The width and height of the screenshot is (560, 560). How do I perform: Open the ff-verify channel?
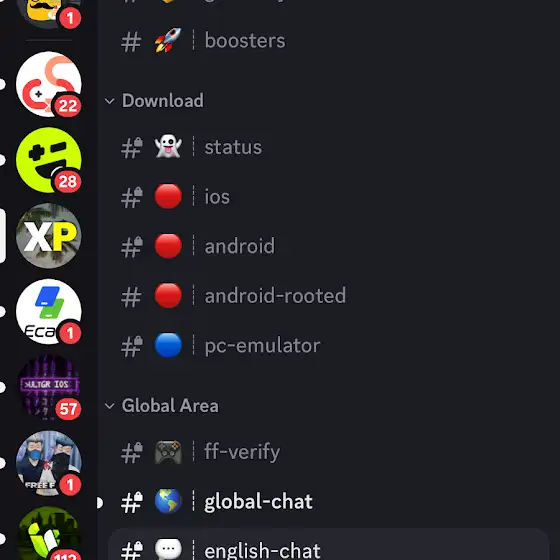(x=329, y=452)
